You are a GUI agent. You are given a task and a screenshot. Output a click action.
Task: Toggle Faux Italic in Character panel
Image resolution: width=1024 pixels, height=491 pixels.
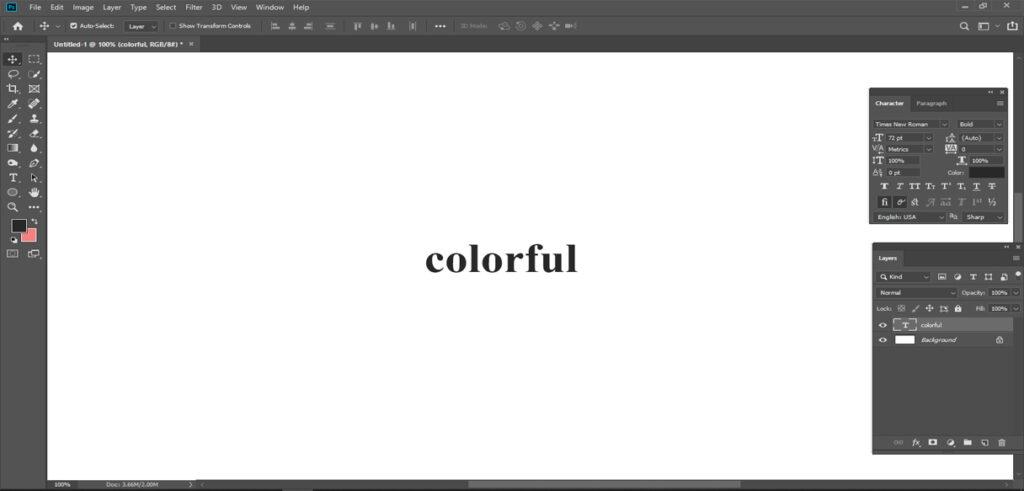pos(899,187)
